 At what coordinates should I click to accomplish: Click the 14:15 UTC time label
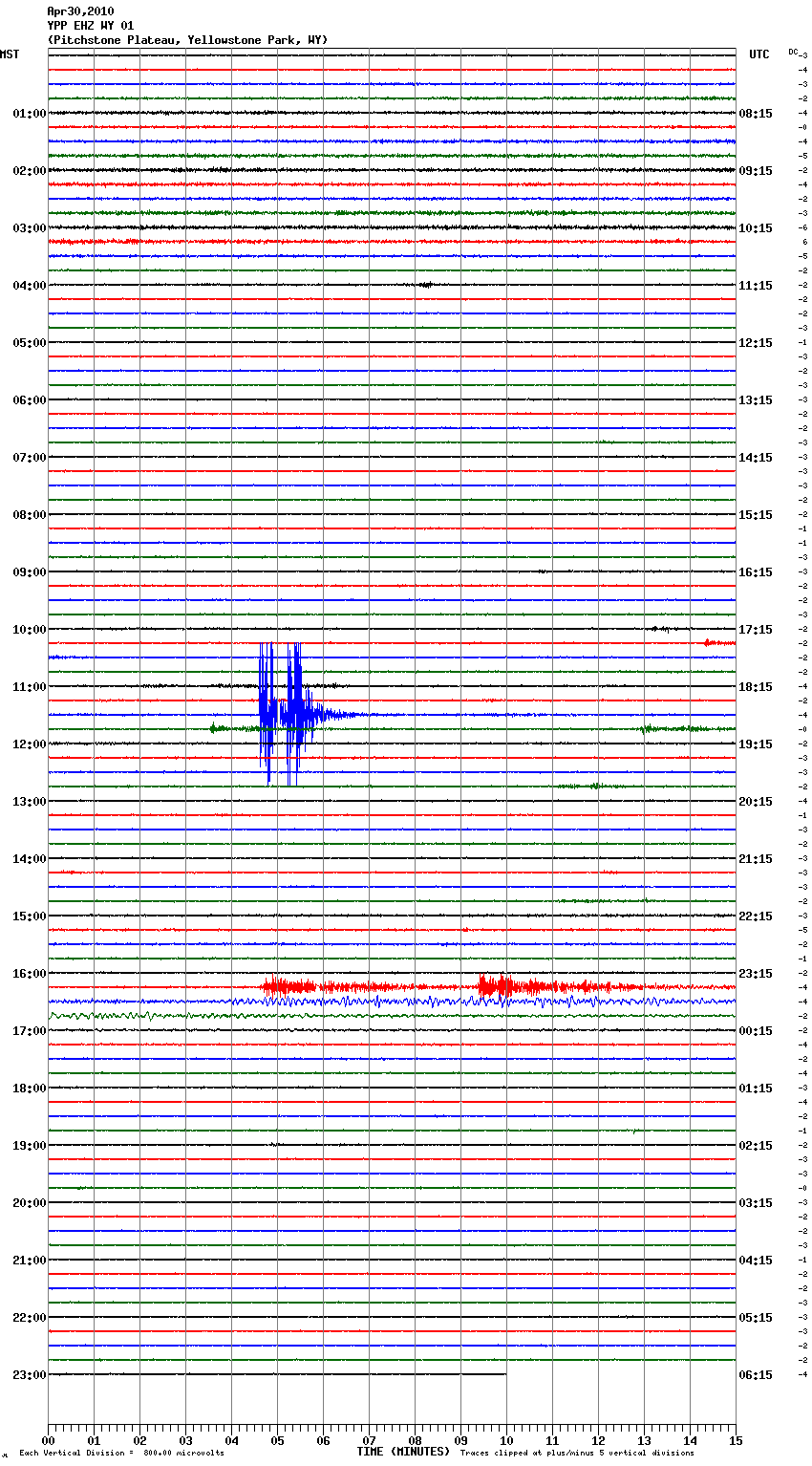756,458
